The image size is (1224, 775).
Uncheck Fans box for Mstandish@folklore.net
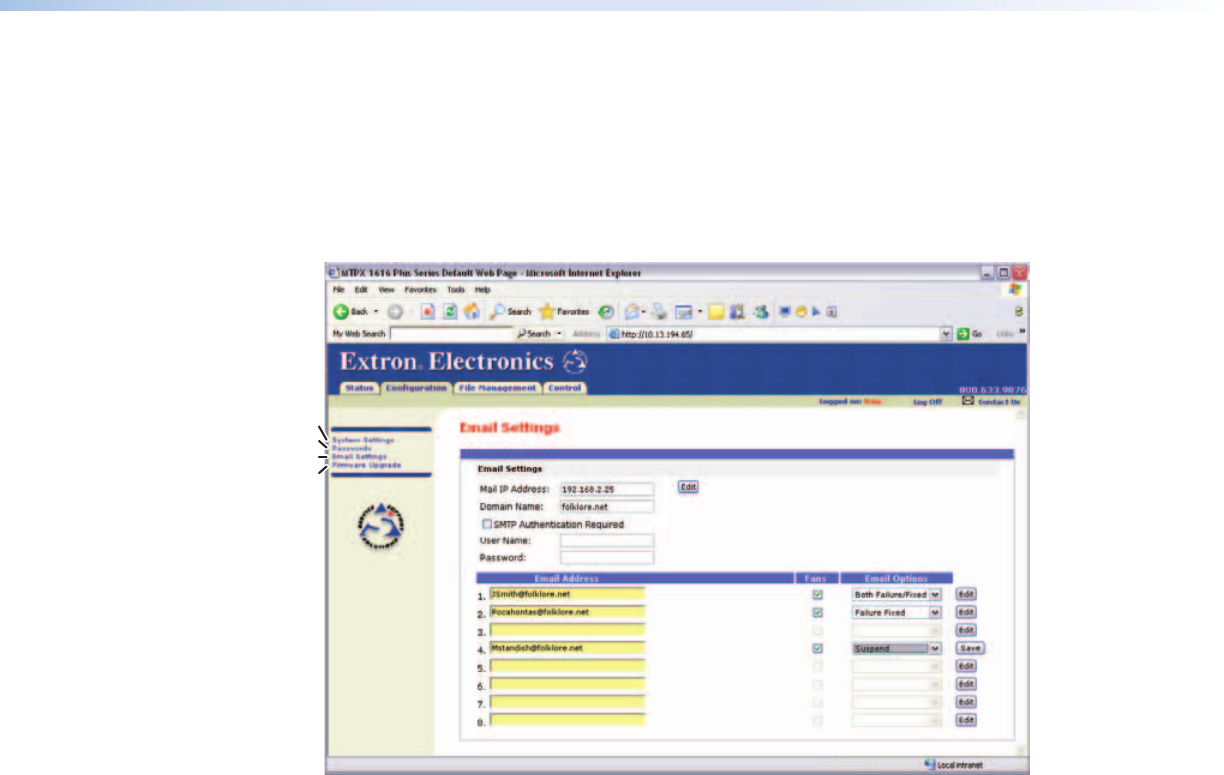818,648
